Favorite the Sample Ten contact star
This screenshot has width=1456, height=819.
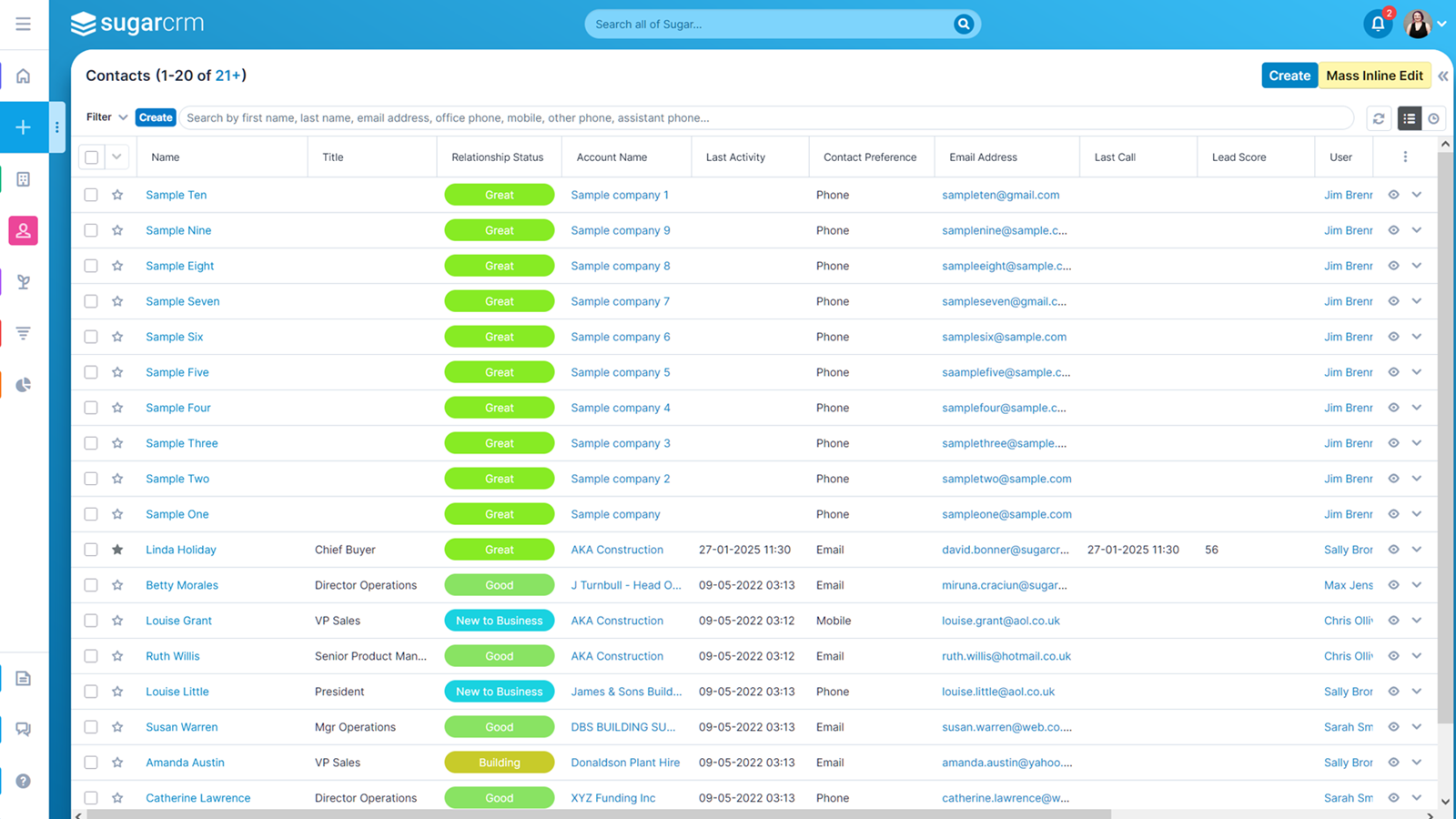coord(117,195)
